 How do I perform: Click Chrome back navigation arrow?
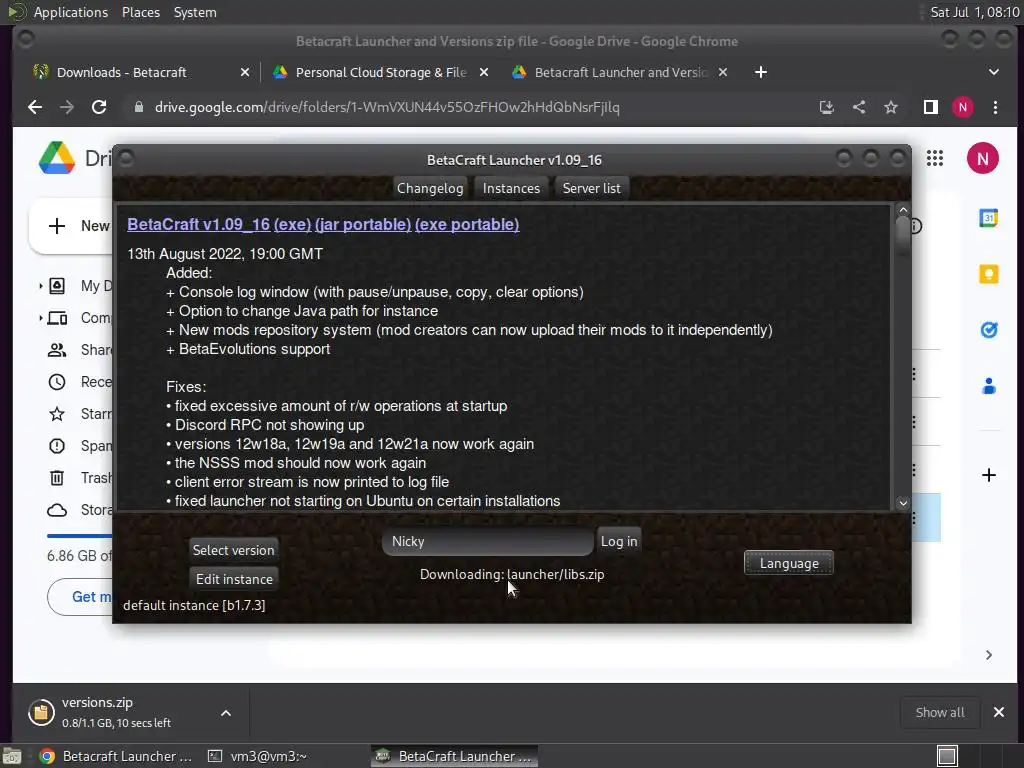(35, 107)
